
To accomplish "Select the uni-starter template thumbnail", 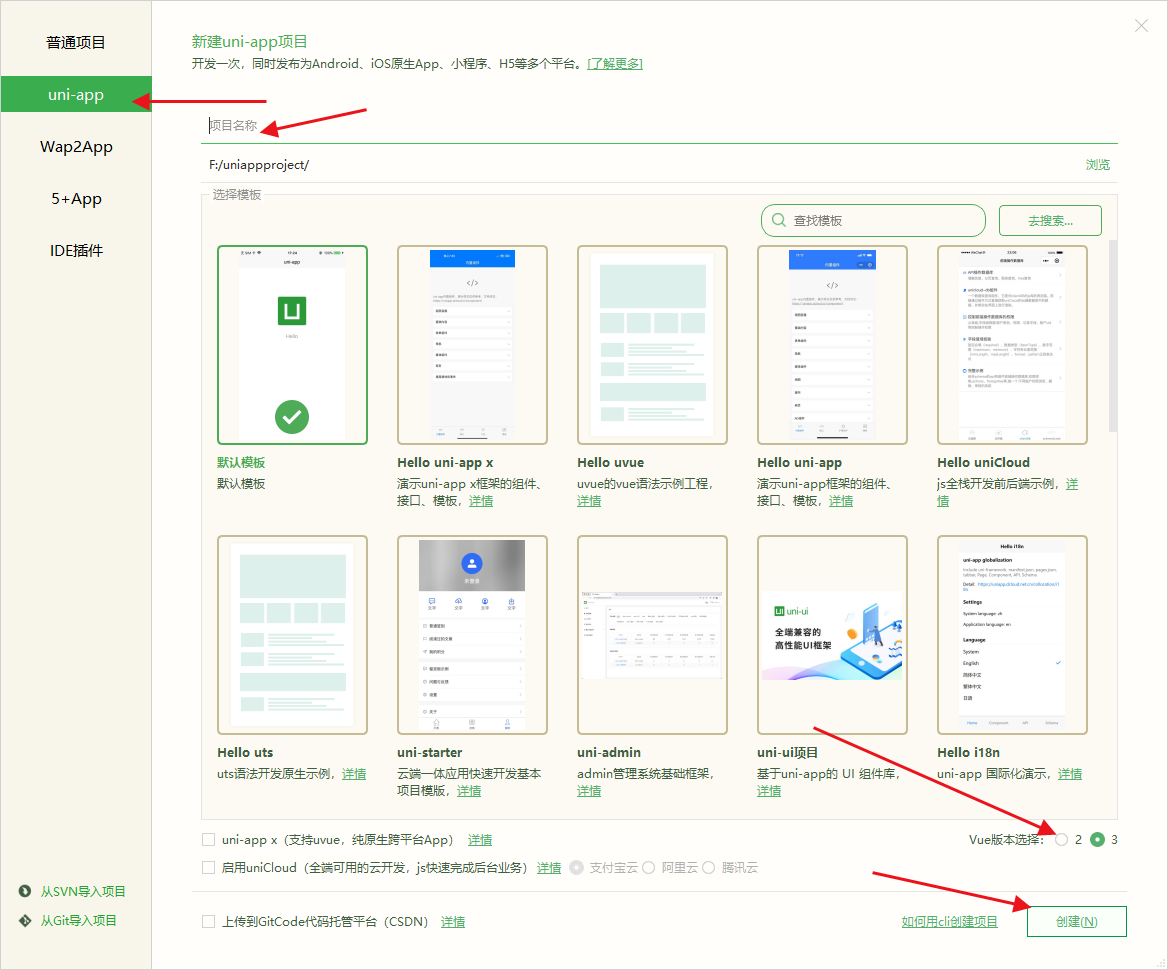I will coord(472,635).
